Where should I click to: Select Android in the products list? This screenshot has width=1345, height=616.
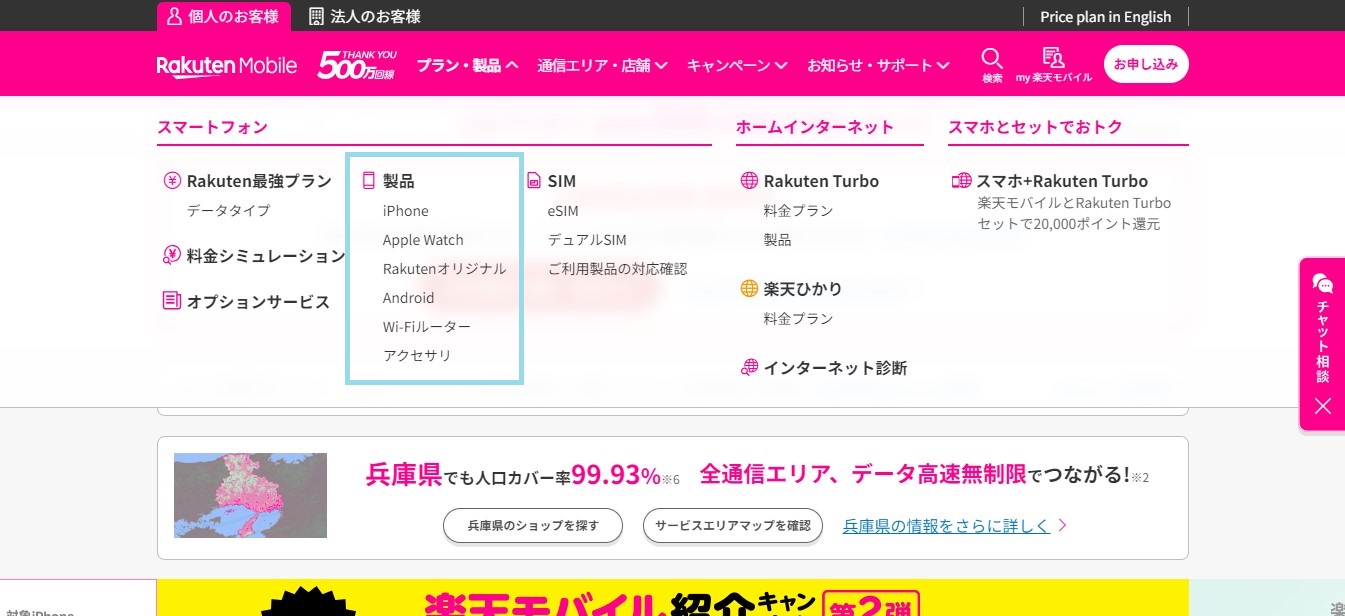(x=408, y=298)
